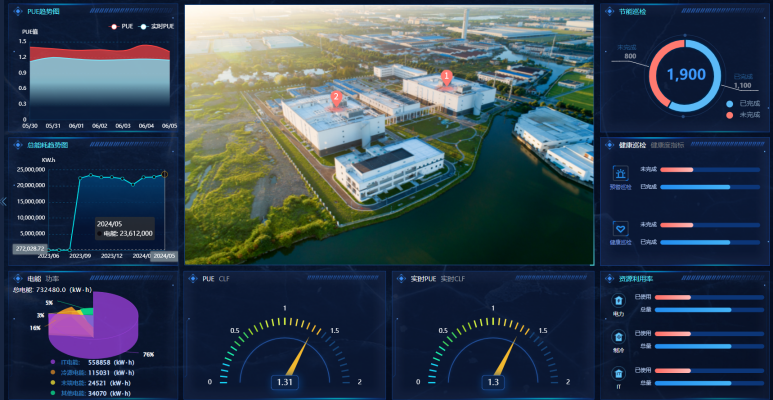The image size is (773, 400).
Task: Switch to the 健康度指标 tab
Action: click(x=666, y=145)
